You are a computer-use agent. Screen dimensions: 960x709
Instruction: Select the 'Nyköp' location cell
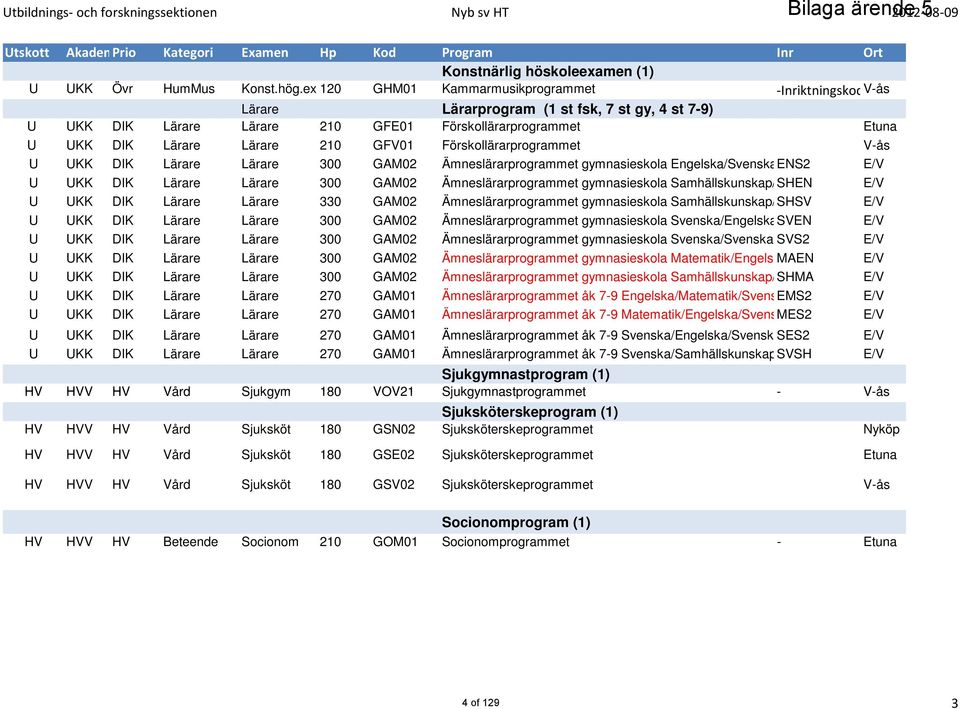[881, 429]
